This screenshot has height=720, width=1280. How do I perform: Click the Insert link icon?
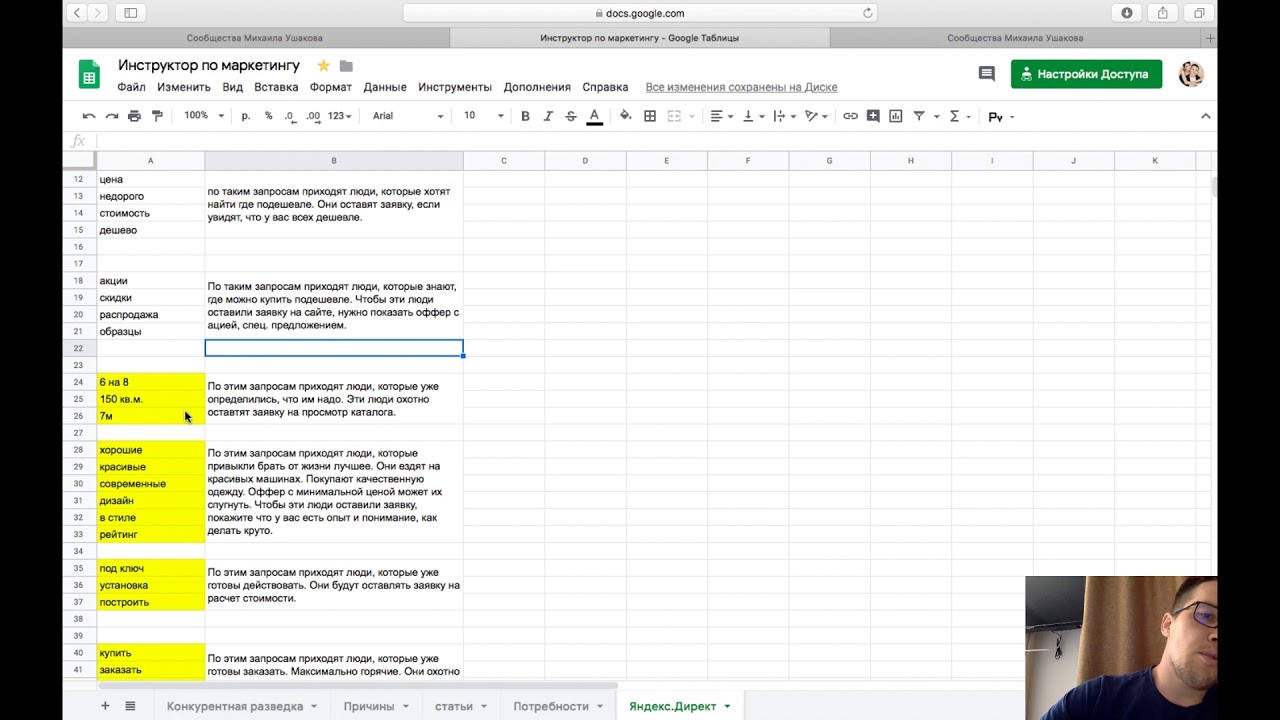click(x=850, y=116)
